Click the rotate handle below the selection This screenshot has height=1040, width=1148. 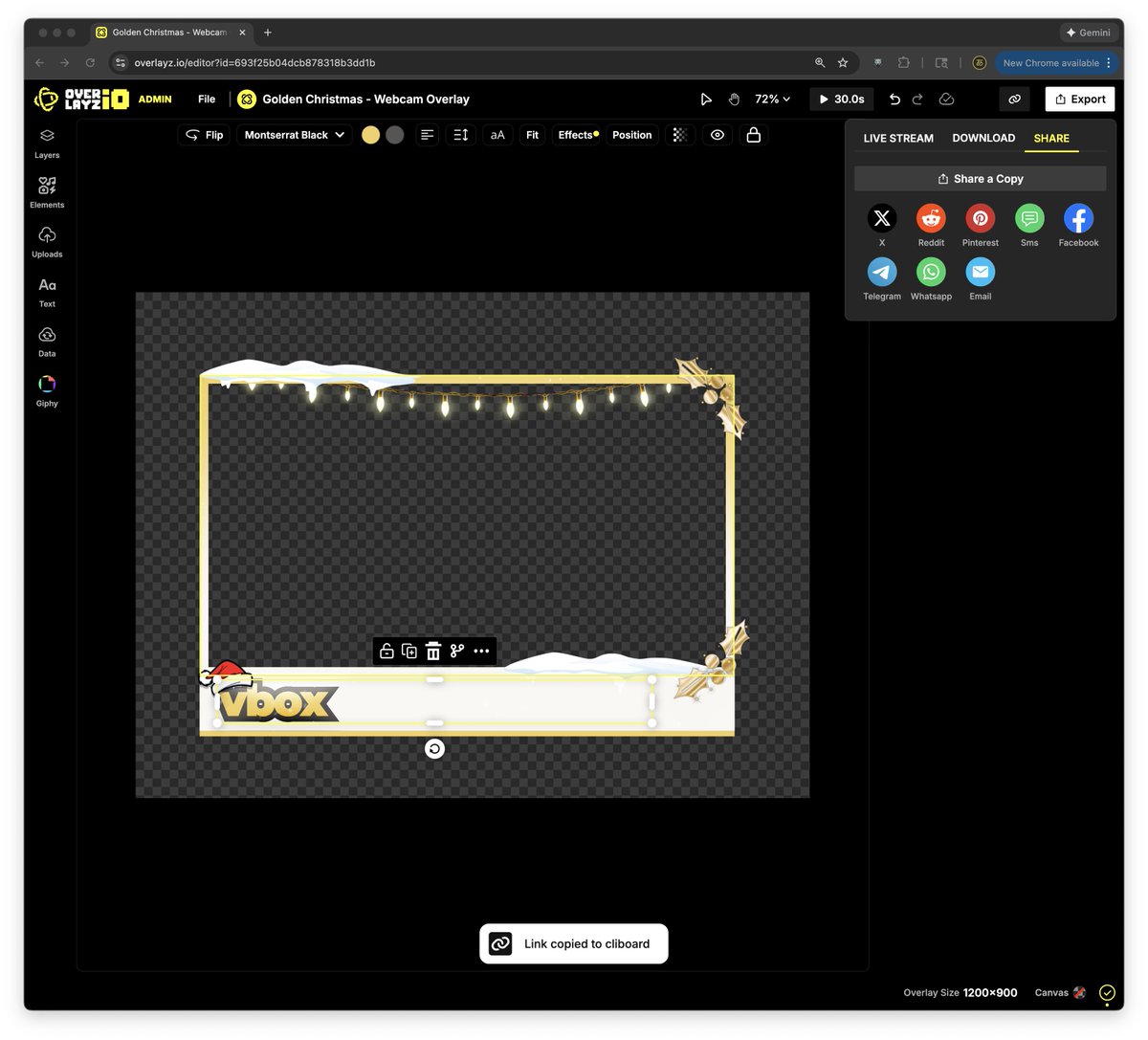[x=434, y=749]
